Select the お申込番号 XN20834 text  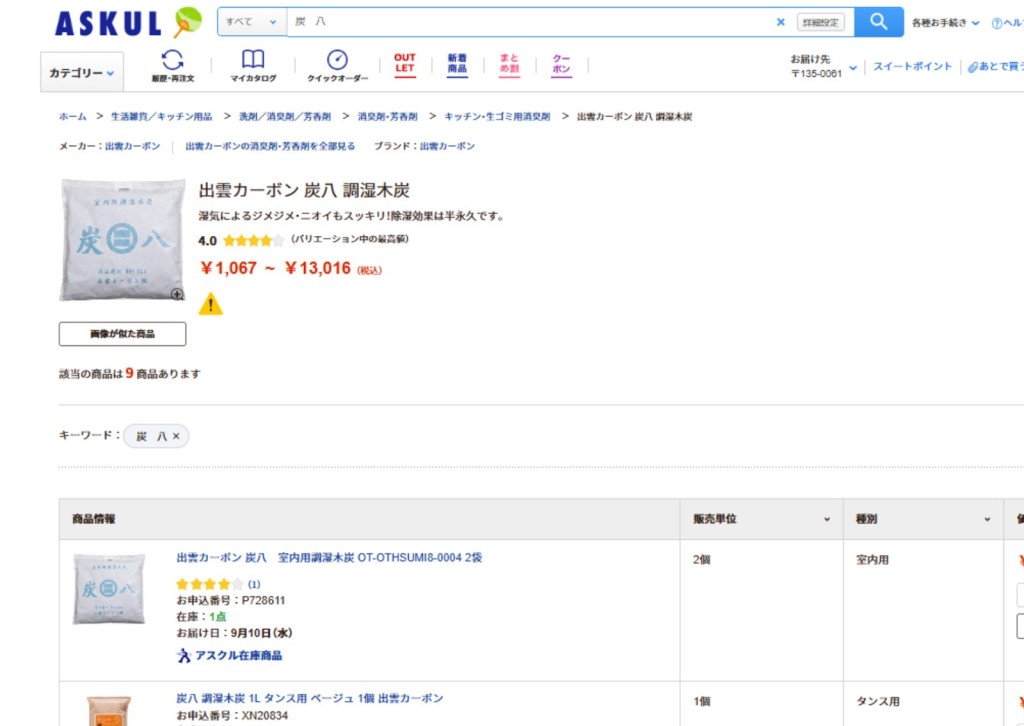[x=232, y=716]
